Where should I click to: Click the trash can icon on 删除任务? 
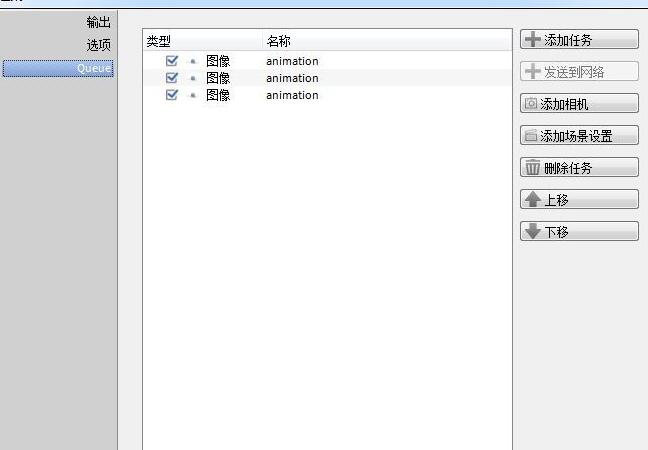533,168
